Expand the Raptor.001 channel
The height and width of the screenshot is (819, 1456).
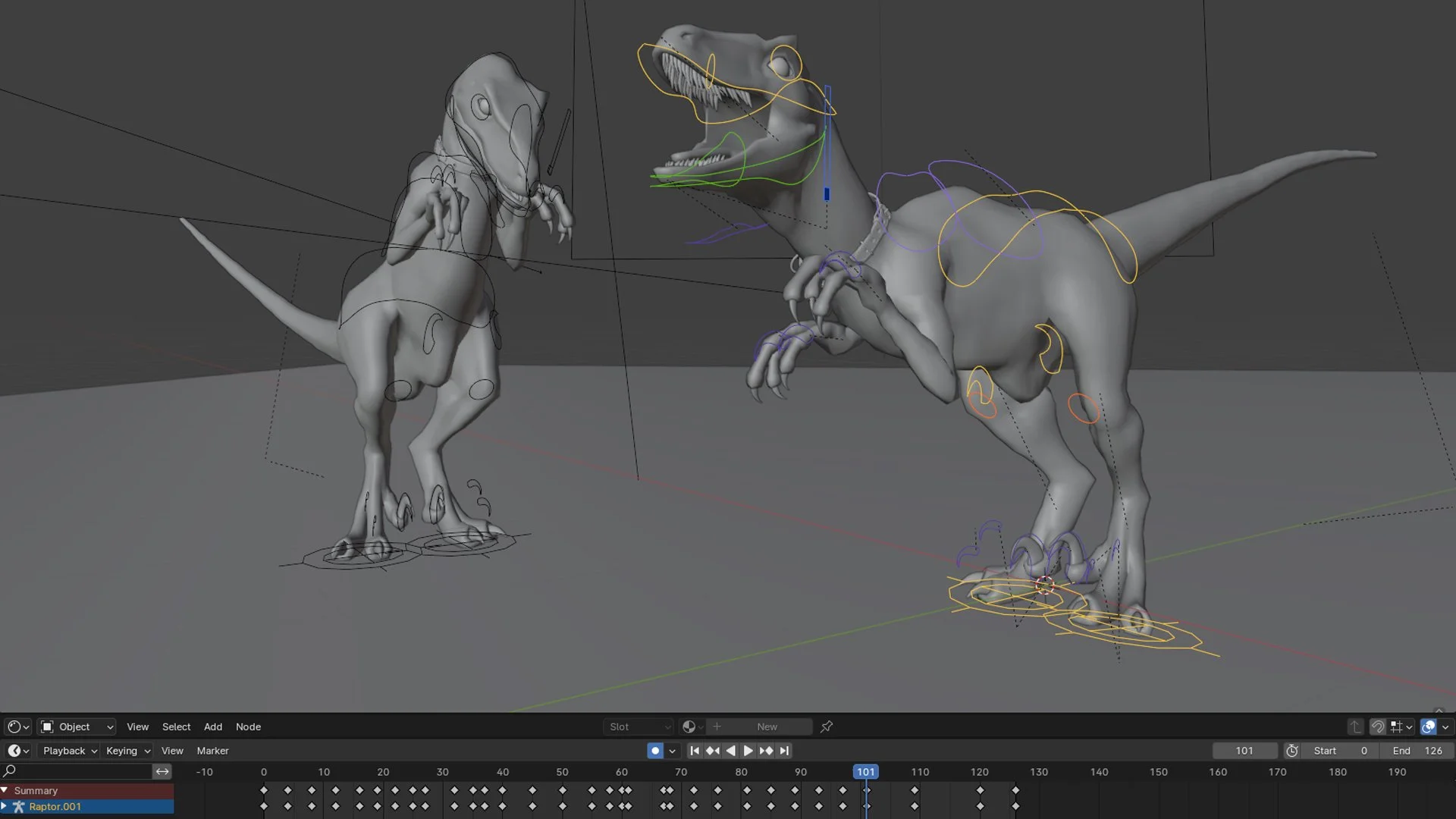coord(5,806)
